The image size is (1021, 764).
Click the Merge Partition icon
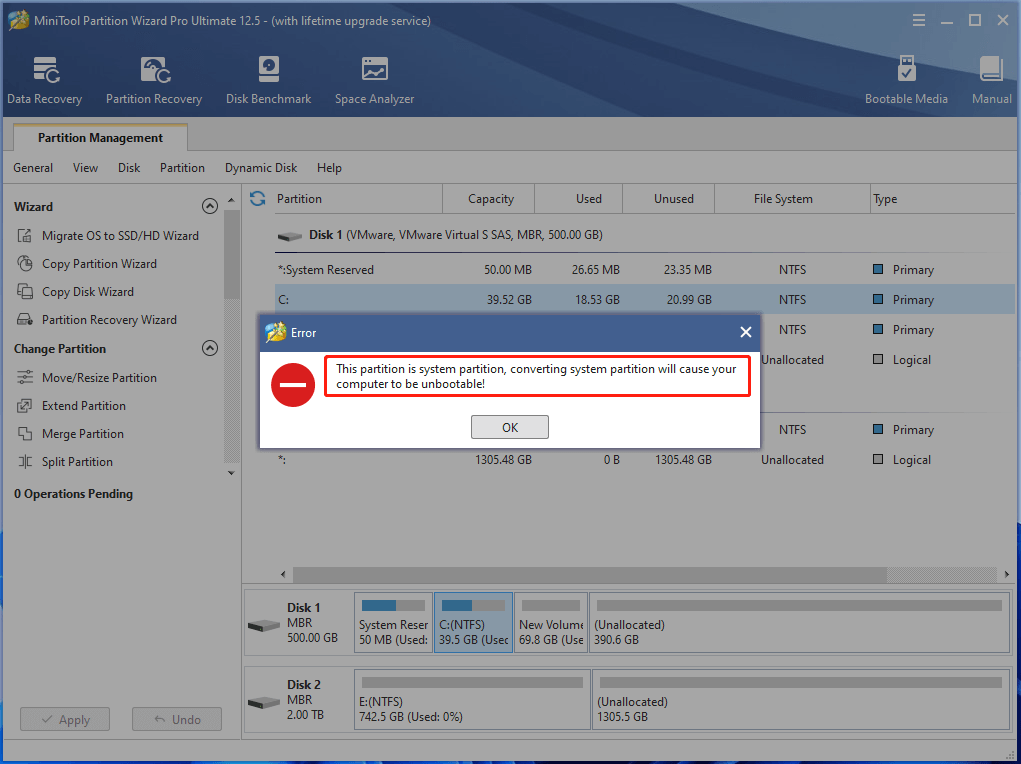[25, 434]
